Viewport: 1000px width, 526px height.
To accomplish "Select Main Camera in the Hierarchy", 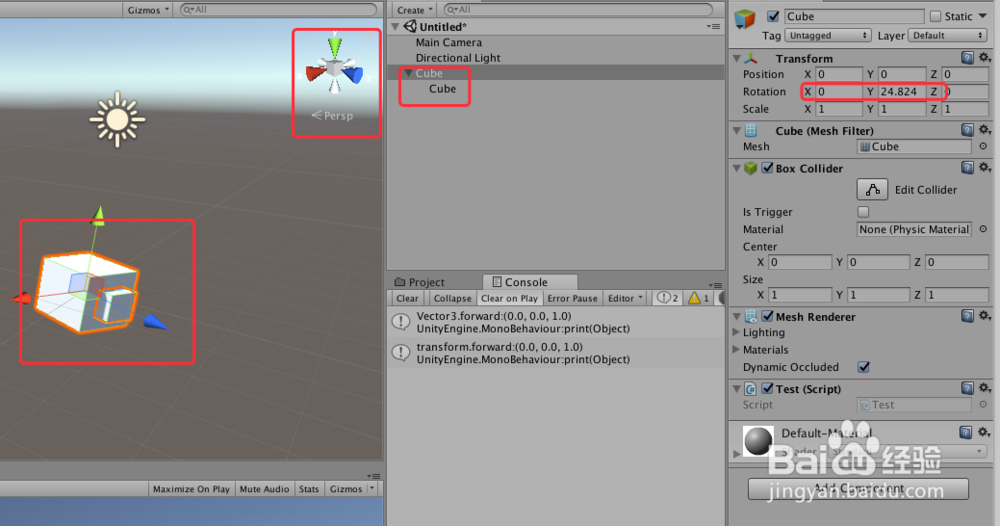I will pyautogui.click(x=449, y=42).
